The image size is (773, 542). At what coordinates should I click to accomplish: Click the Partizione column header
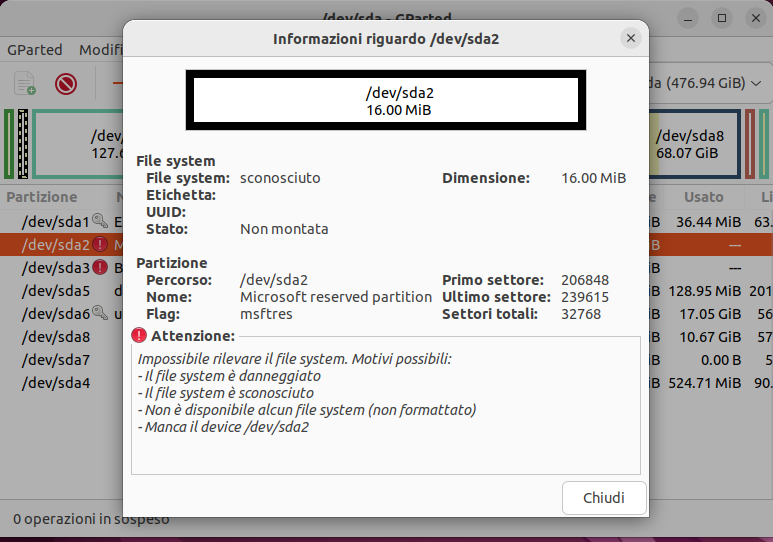(42, 197)
